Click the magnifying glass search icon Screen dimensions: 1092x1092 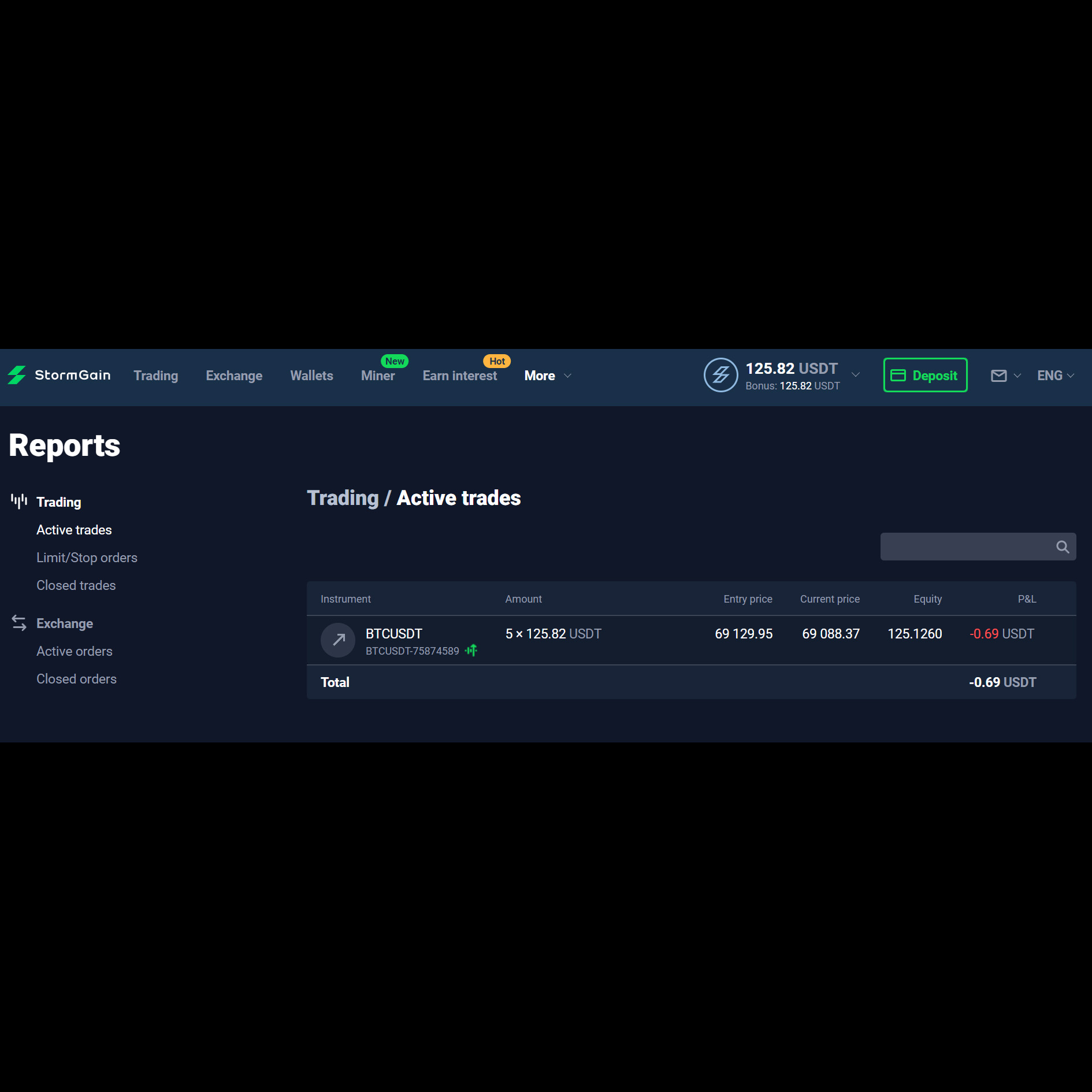pos(1063,547)
